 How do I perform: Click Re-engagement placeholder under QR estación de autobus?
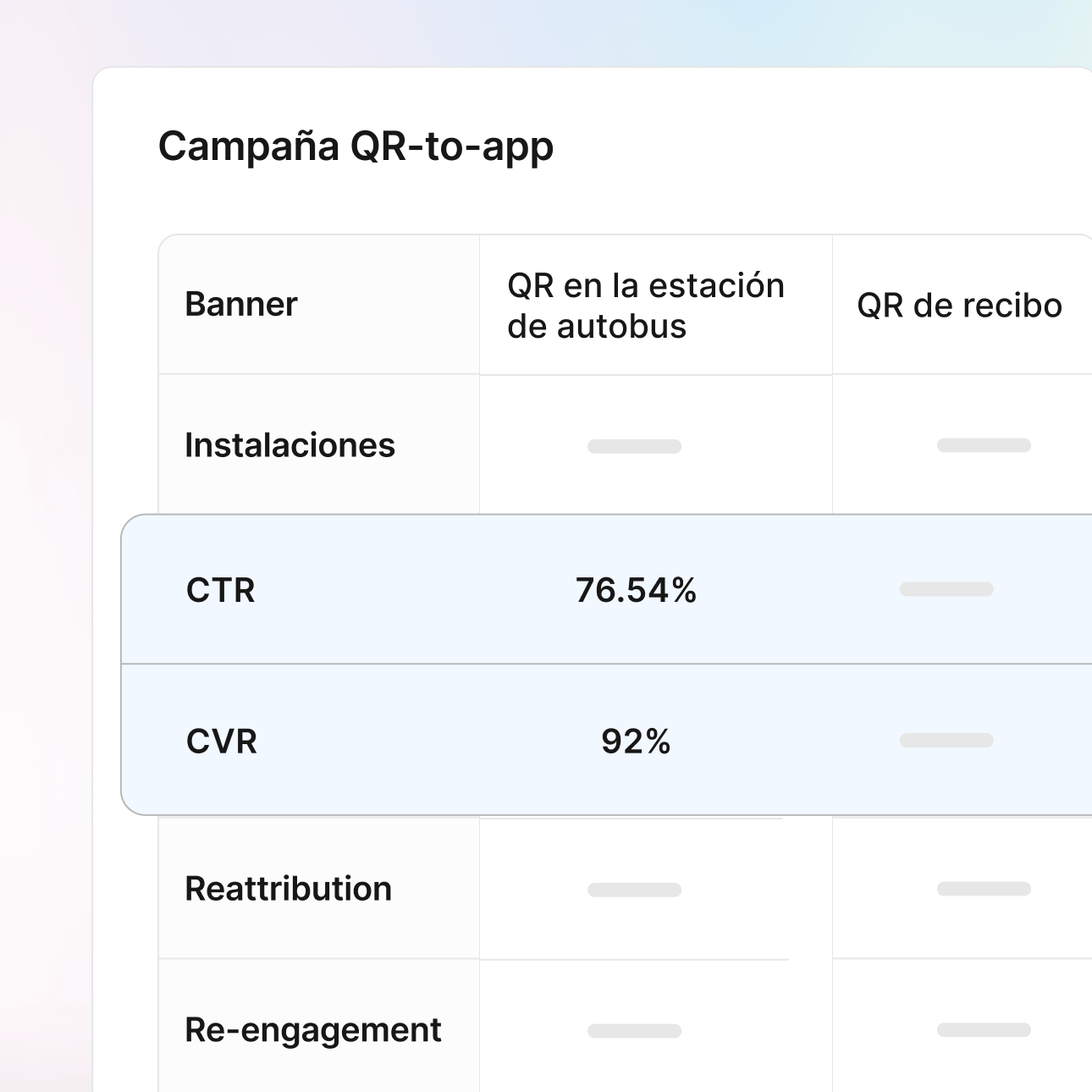[x=634, y=1031]
